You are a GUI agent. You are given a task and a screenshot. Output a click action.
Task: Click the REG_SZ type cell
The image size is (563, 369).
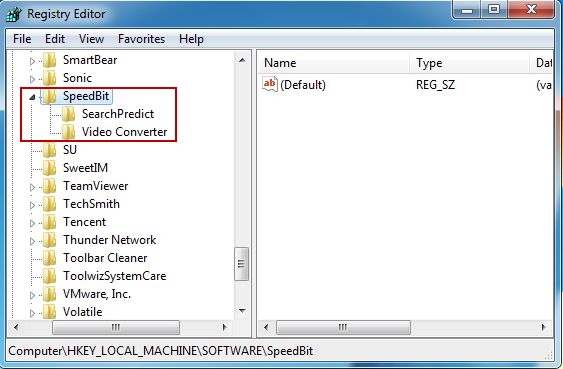(x=435, y=85)
